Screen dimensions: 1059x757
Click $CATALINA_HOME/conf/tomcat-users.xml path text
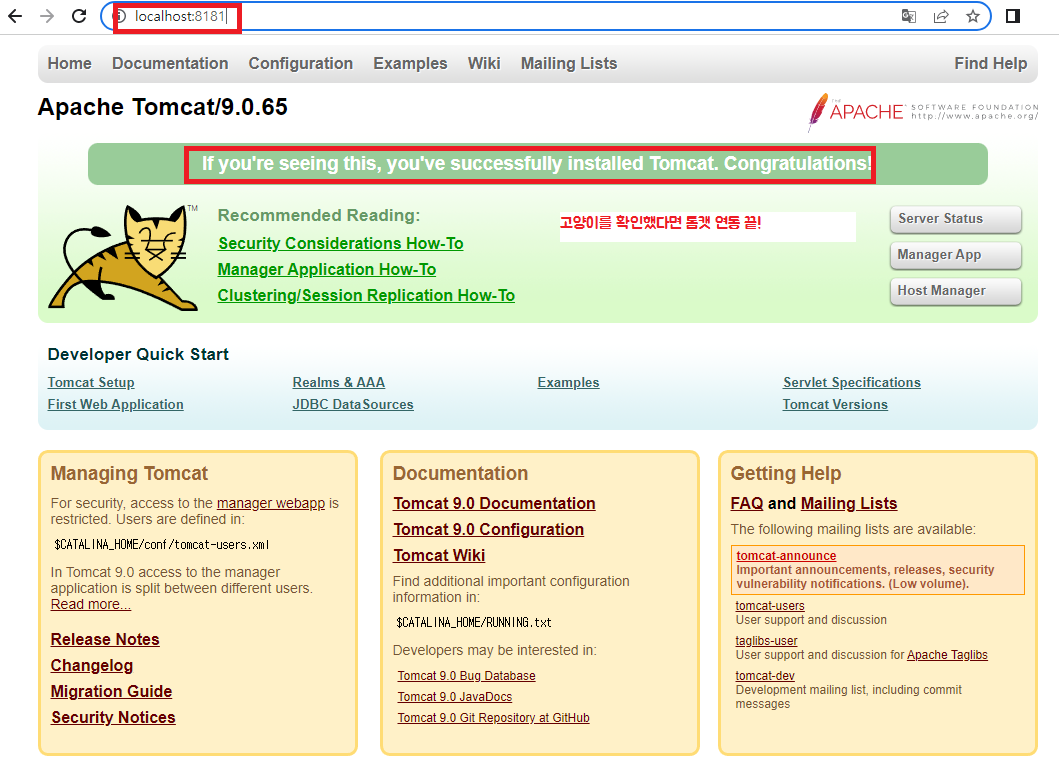coord(162,545)
